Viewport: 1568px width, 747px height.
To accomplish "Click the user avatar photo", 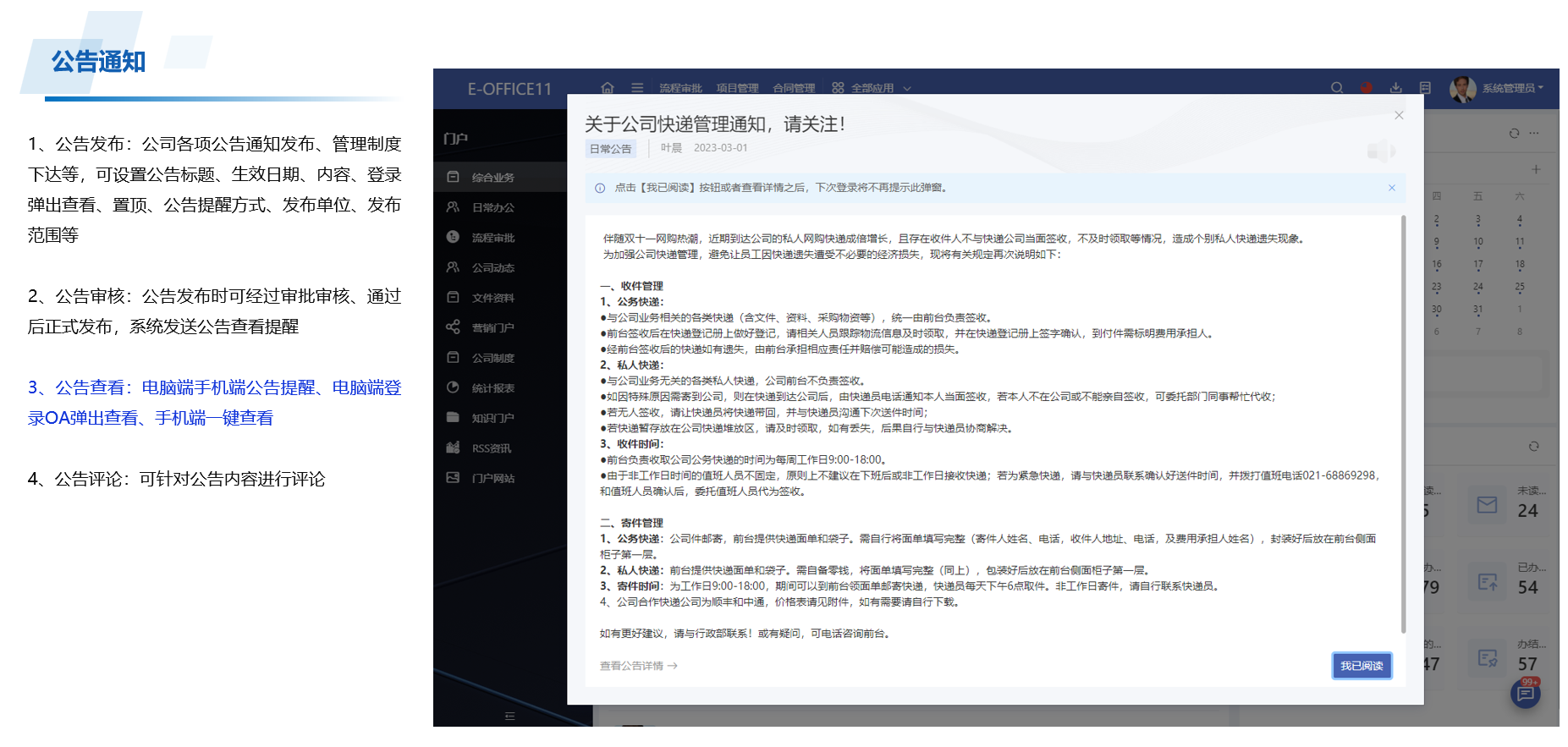I will click(1463, 89).
